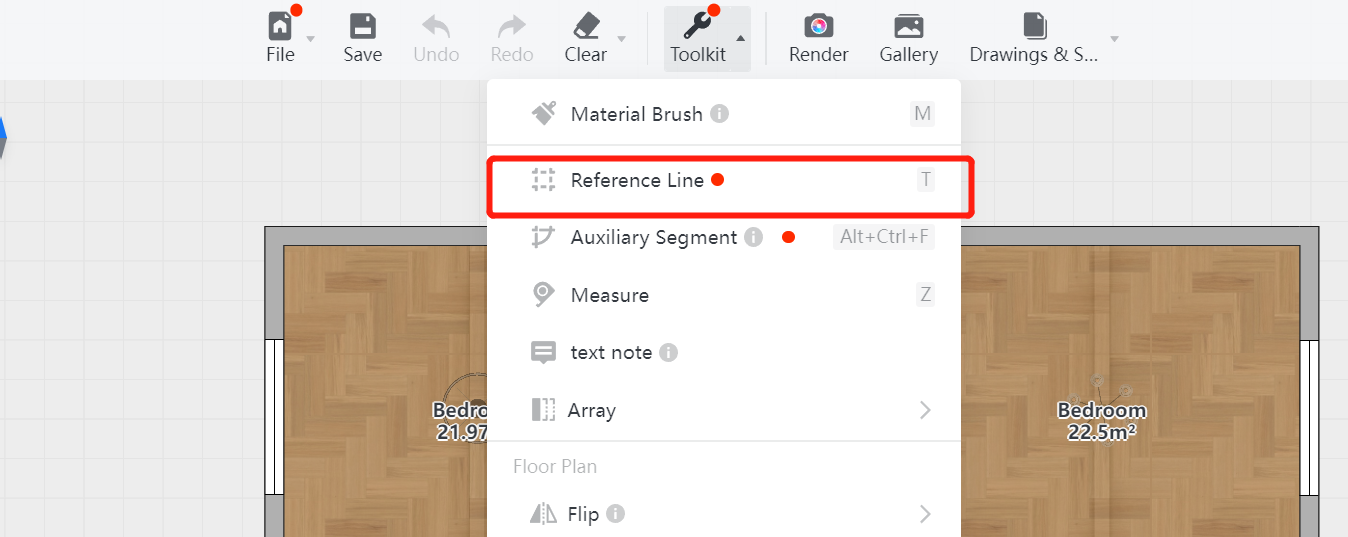Click the Save floppy disk icon
Viewport: 1348px width, 537px height.
362,26
